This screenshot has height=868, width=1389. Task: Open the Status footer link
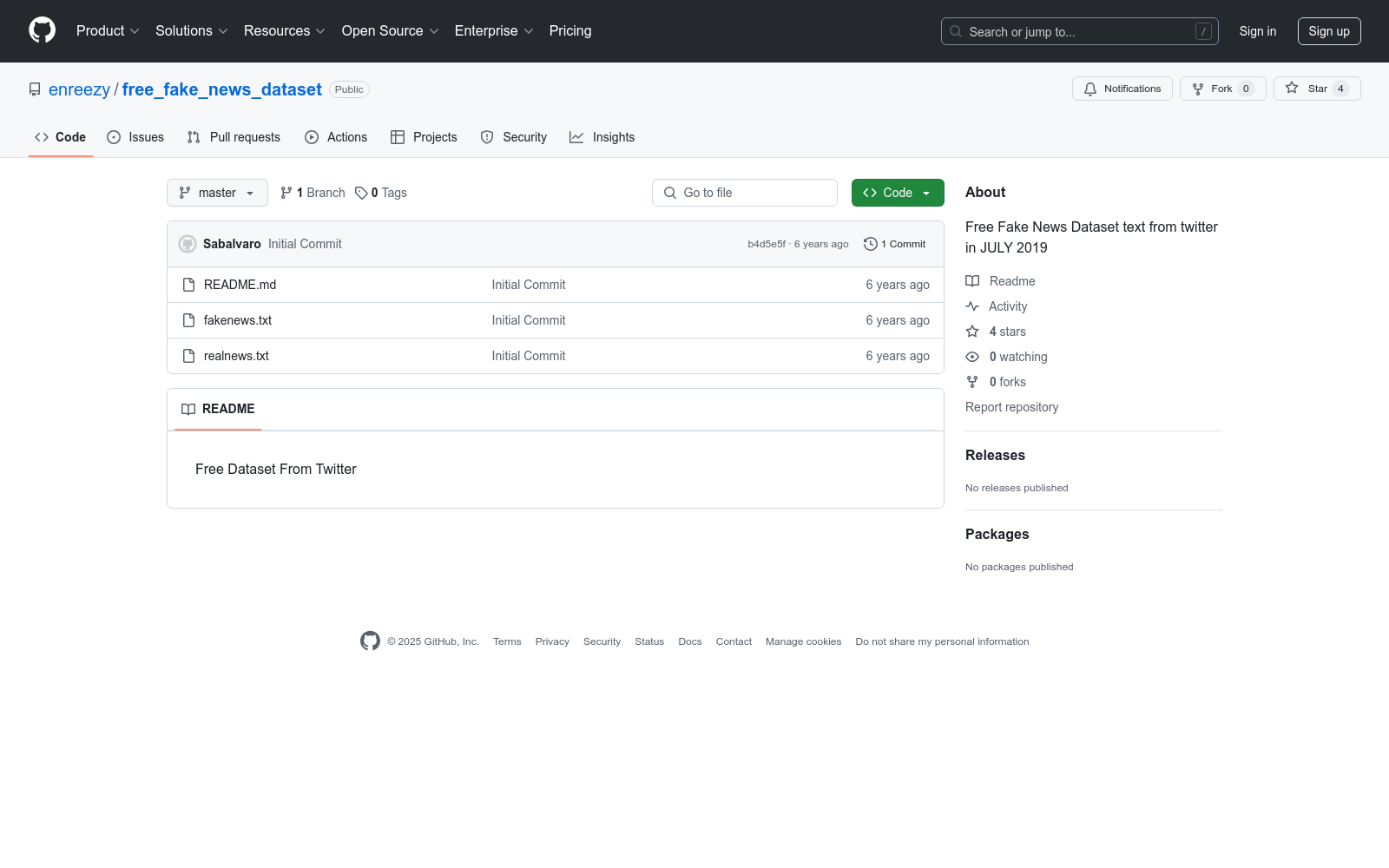649,641
